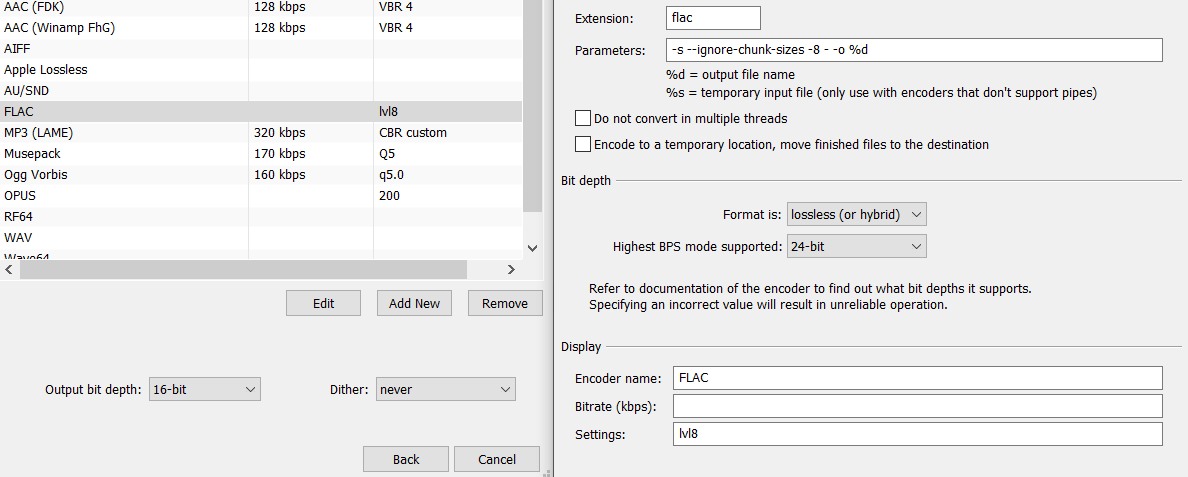Remove the selected encoder preset

(504, 303)
